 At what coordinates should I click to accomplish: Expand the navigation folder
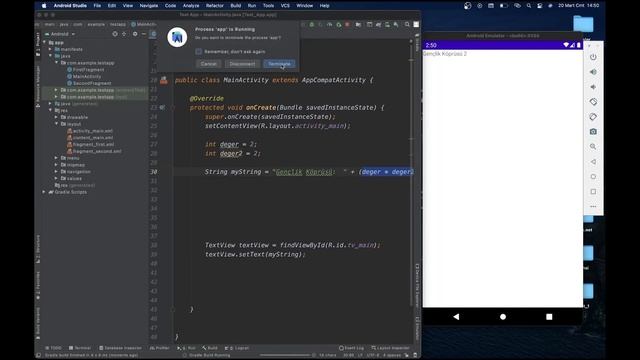point(56,171)
